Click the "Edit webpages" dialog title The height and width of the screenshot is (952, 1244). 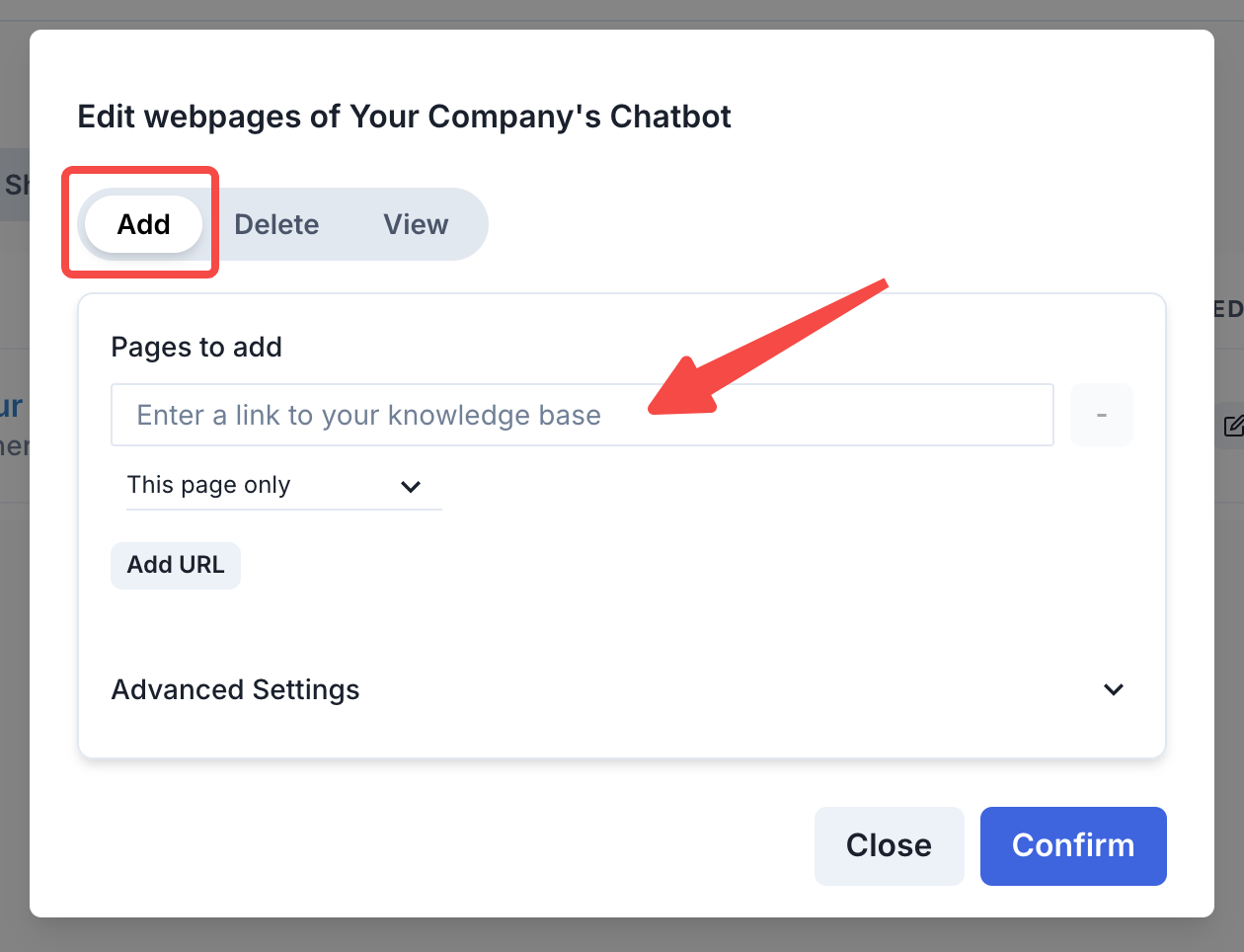(x=404, y=117)
